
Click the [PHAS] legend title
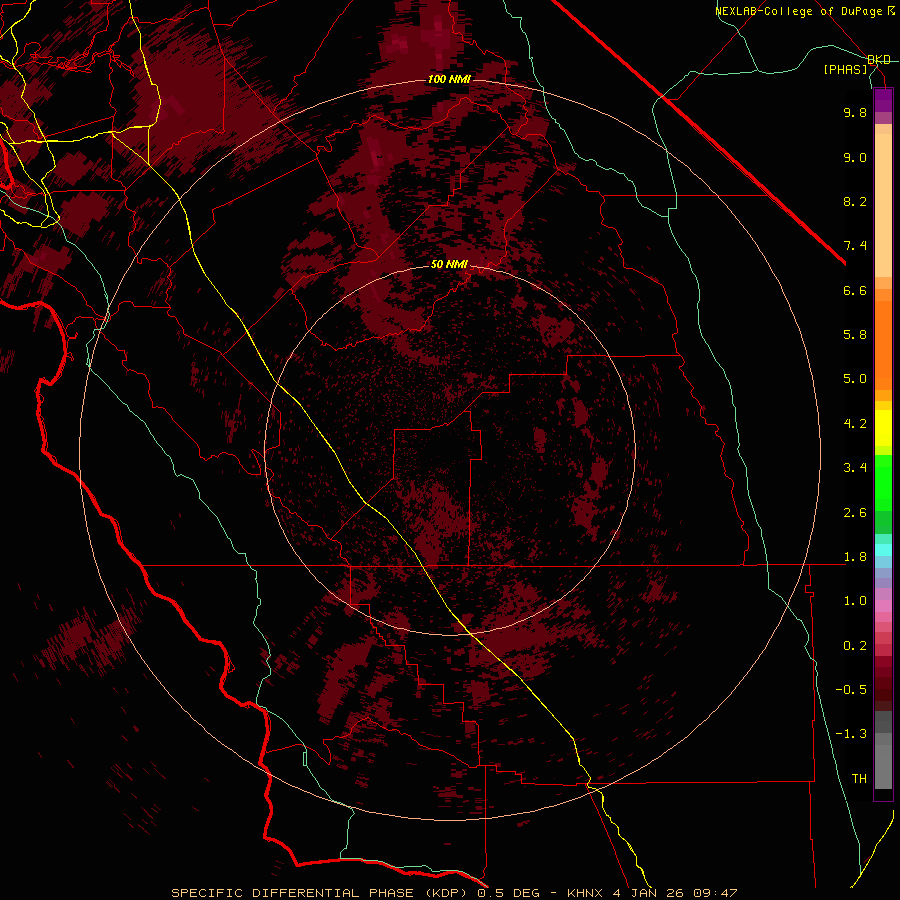(x=845, y=69)
